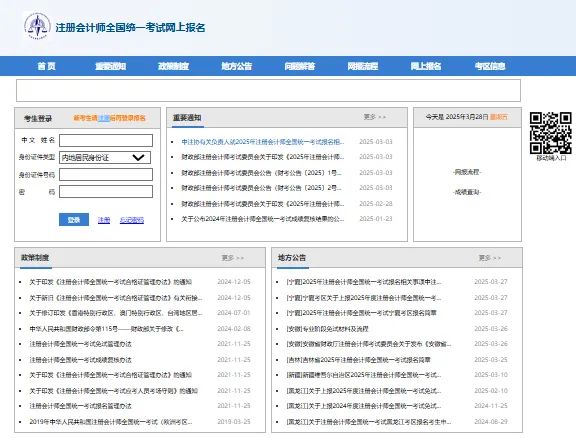576x438 pixels.
Task: Expand 更多 in the 地方公告 panel
Action: coord(490,258)
